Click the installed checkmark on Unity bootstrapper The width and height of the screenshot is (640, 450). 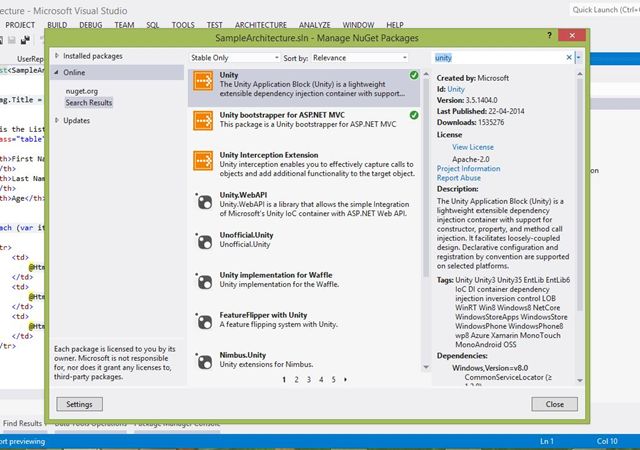tap(414, 115)
